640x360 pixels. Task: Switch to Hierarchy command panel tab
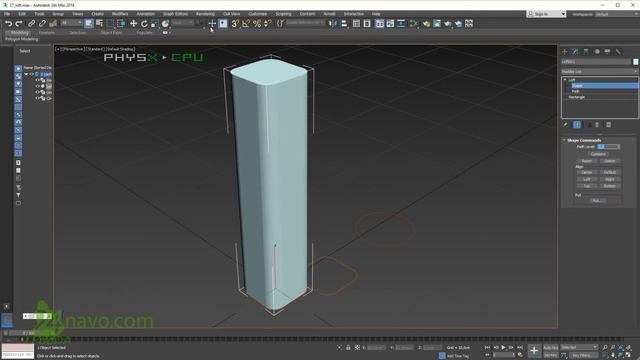click(x=586, y=52)
